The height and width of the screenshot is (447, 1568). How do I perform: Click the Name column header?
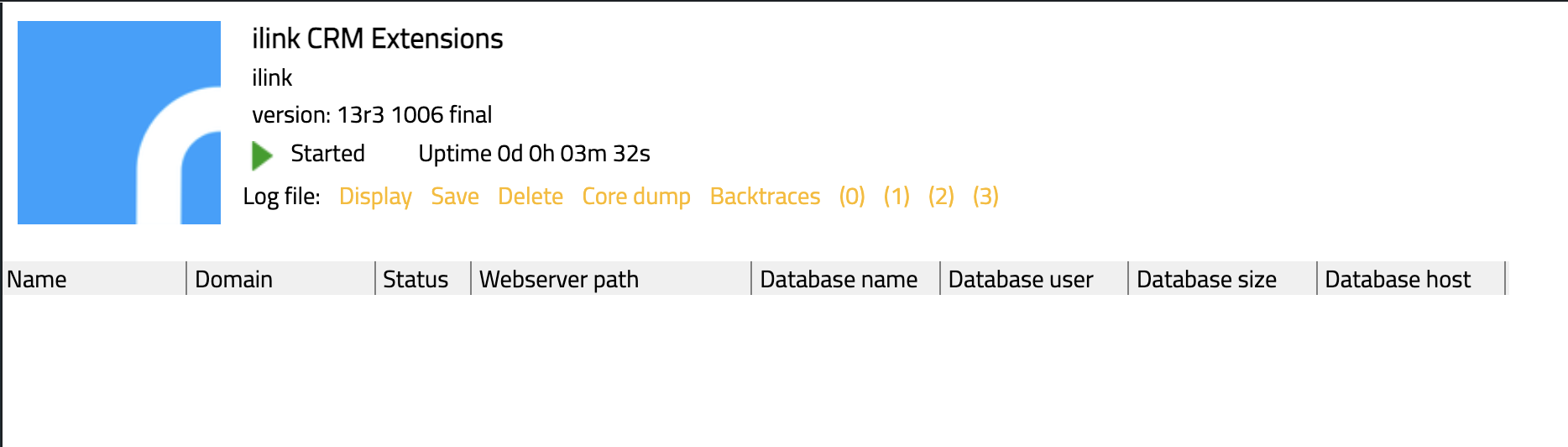(x=37, y=279)
